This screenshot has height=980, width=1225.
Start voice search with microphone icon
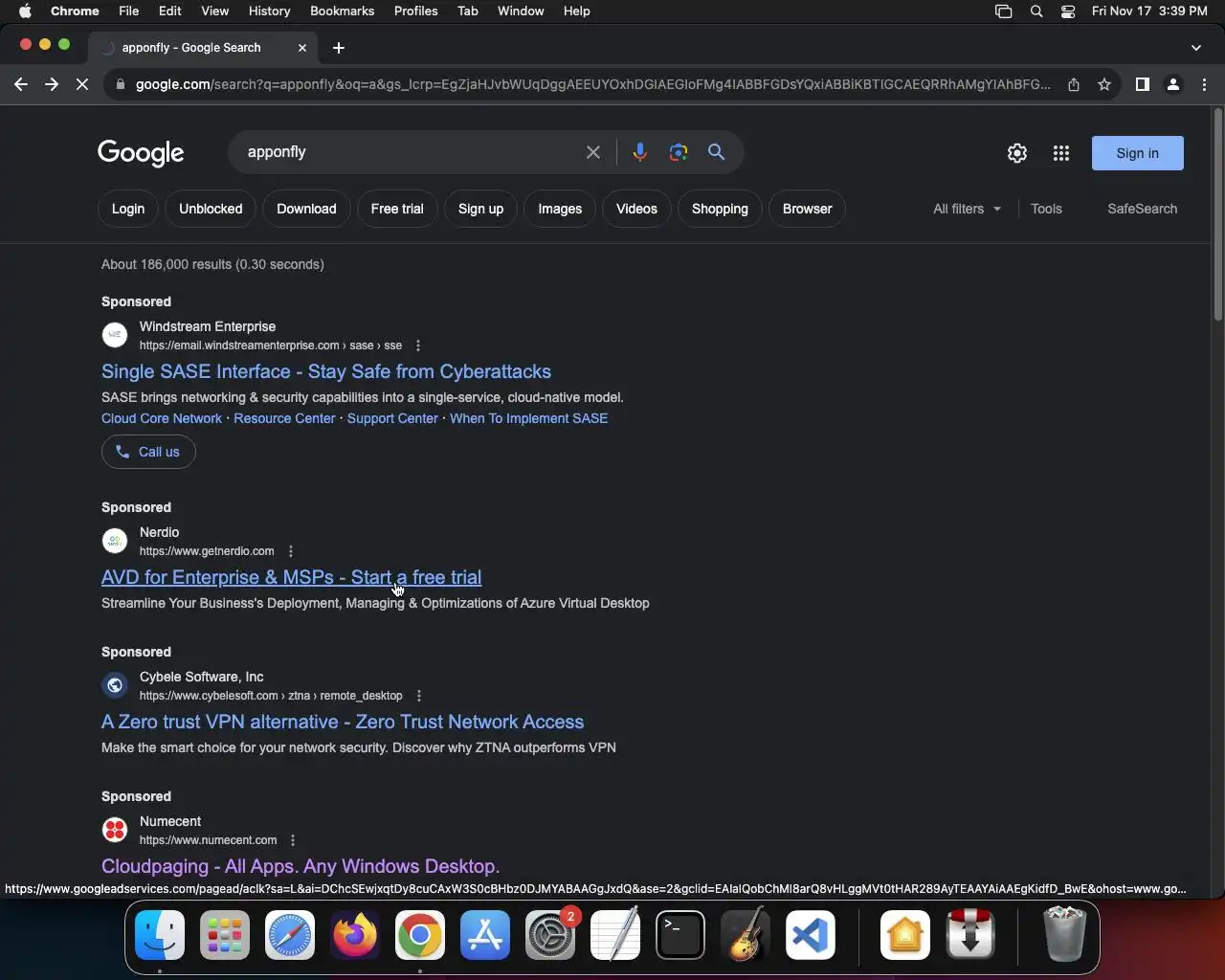[639, 152]
